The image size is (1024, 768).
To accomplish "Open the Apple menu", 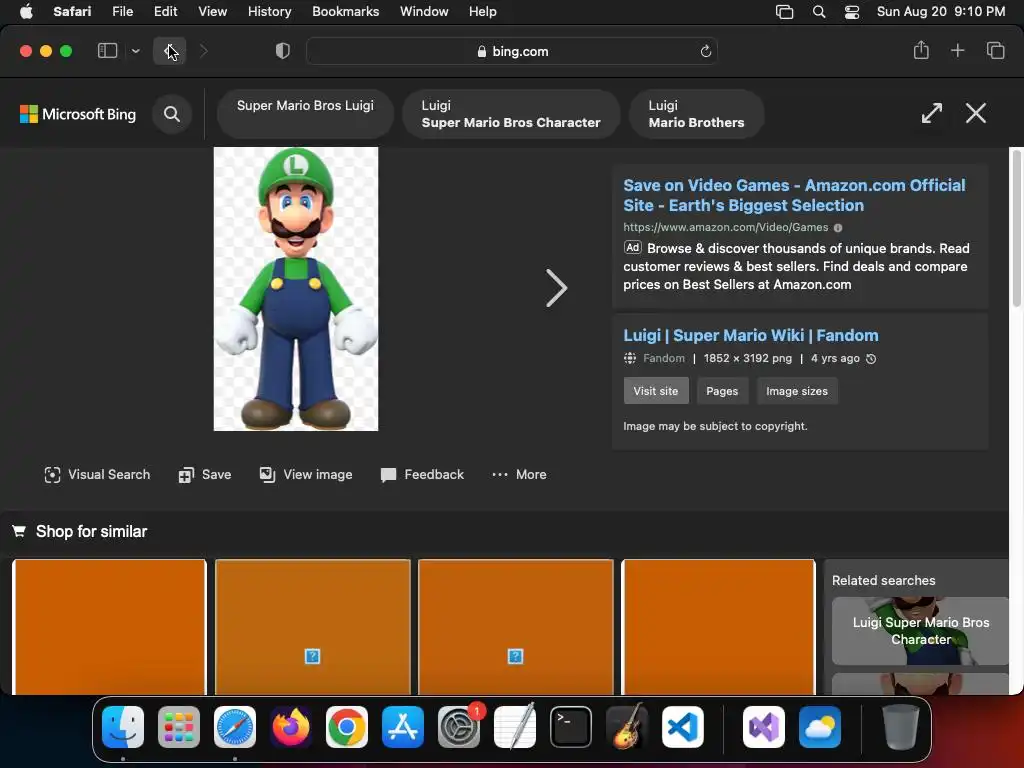I will [x=26, y=12].
